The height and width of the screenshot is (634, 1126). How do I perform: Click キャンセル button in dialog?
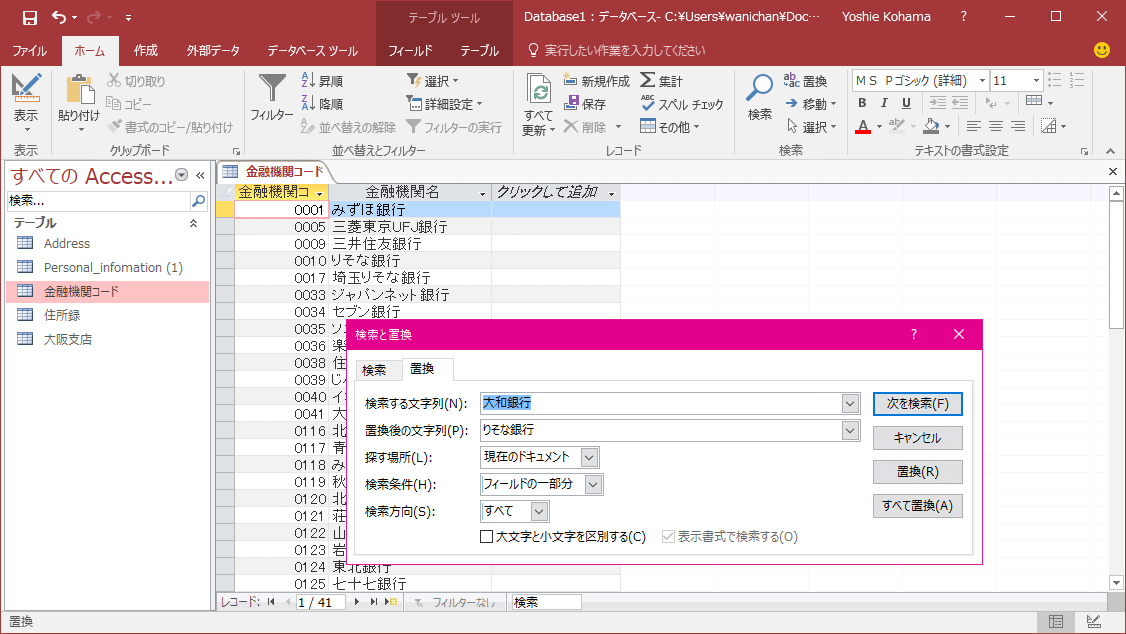917,437
